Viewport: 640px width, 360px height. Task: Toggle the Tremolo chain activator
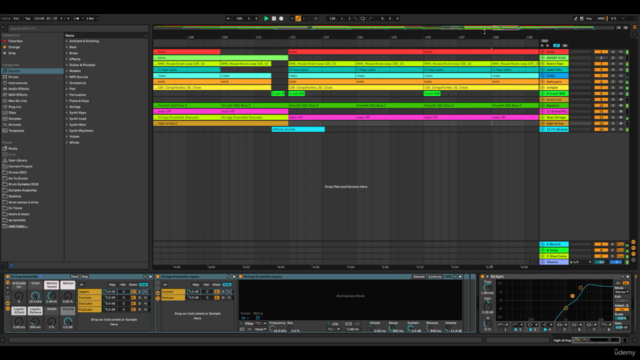[133, 298]
